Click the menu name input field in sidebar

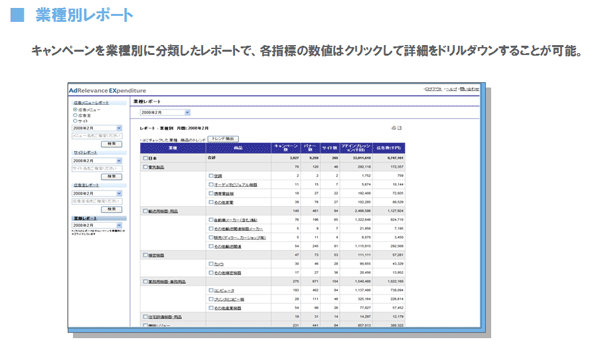97,136
